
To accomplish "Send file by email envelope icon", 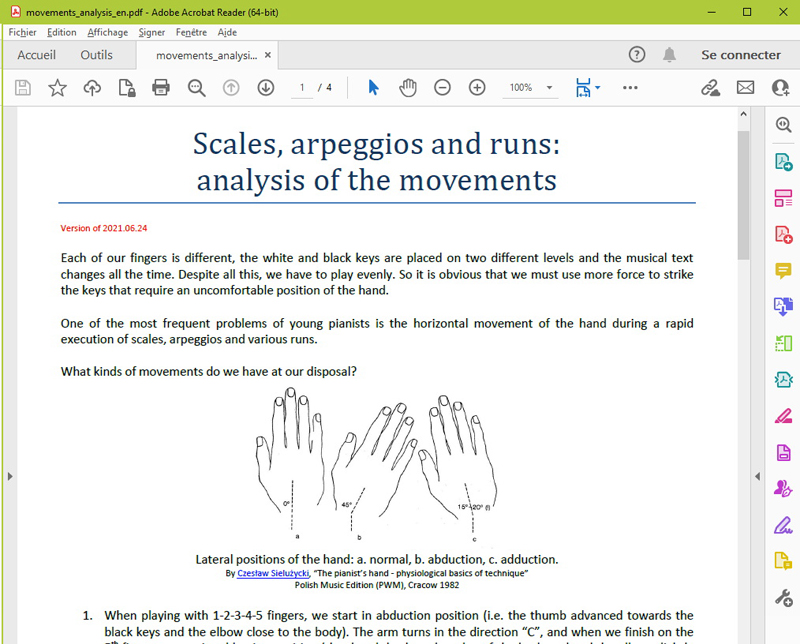I will tap(745, 88).
